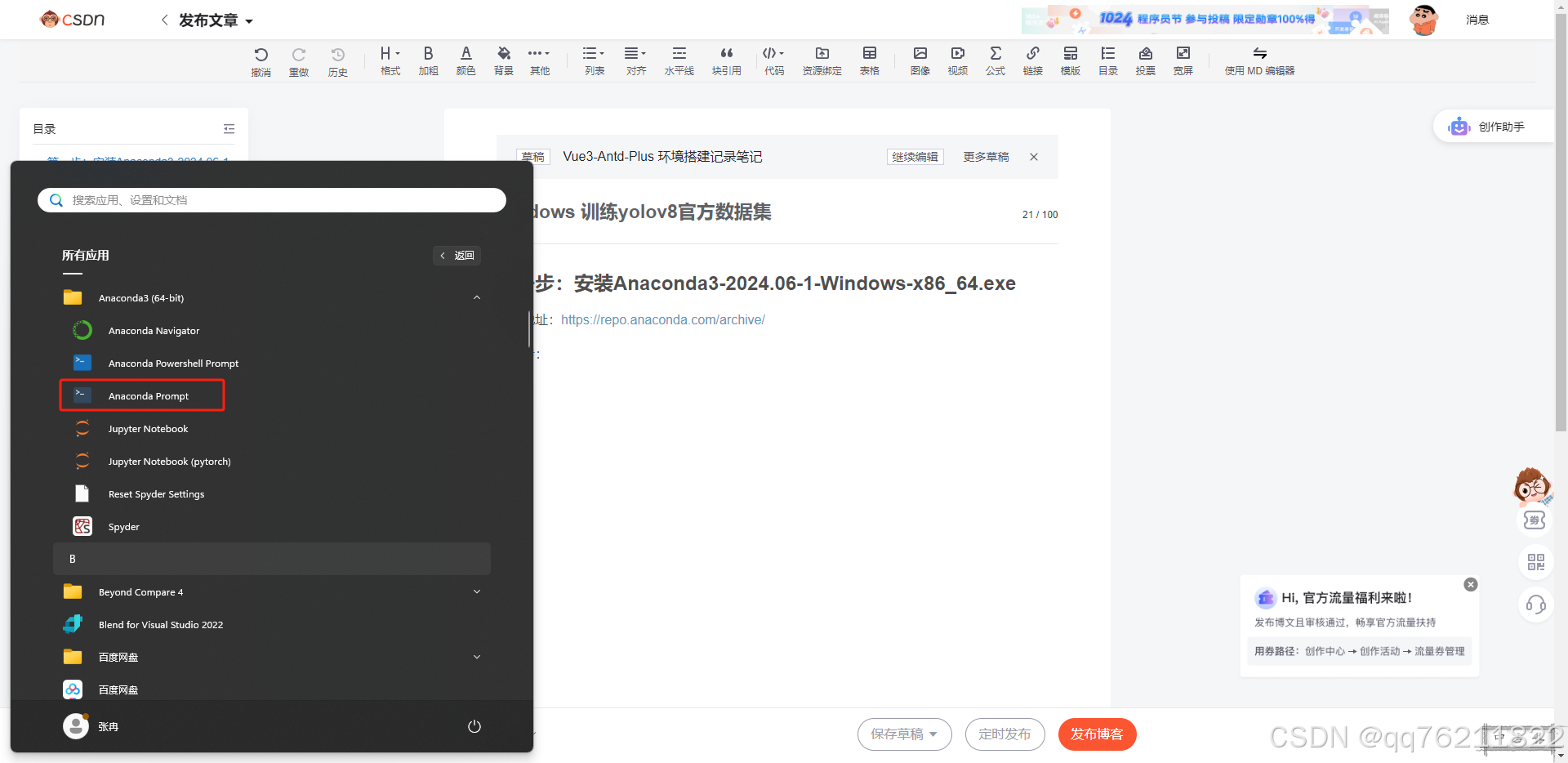Click the resource binding (资源绑定) icon
The height and width of the screenshot is (763, 1568).
pos(822,60)
